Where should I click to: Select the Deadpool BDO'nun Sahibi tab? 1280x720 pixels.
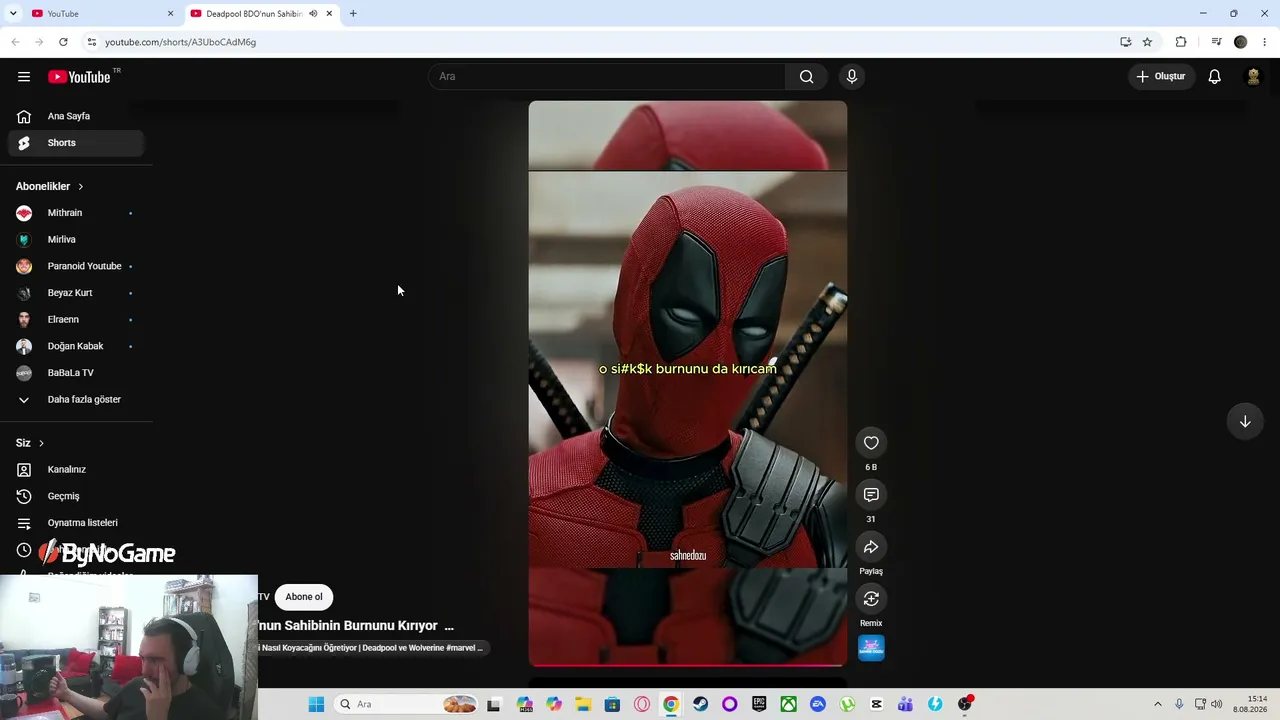click(262, 14)
